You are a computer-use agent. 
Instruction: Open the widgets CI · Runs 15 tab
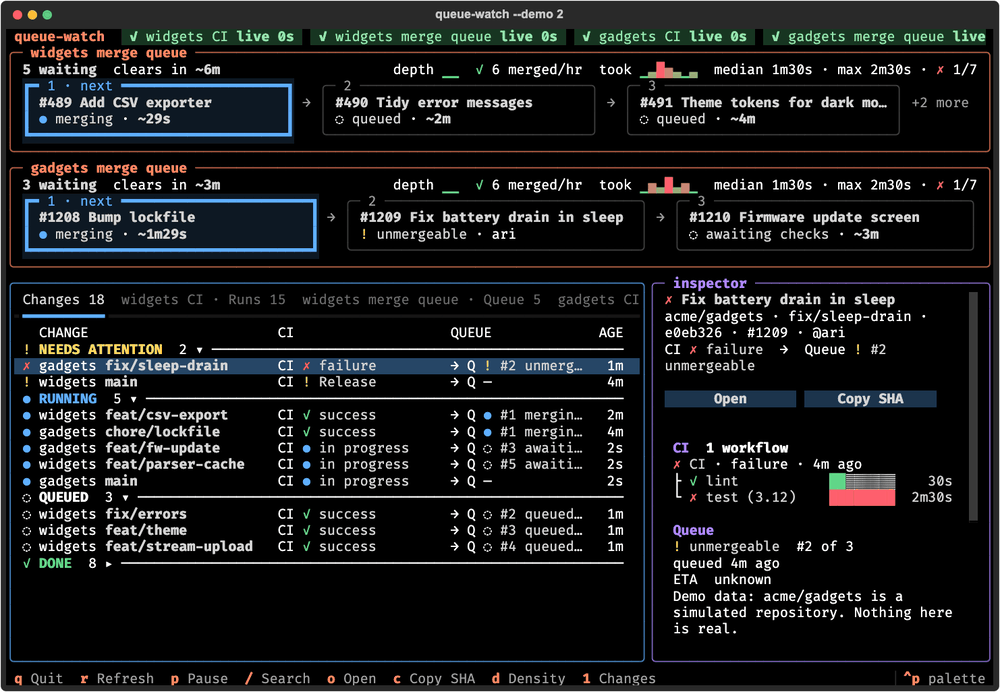[203, 300]
